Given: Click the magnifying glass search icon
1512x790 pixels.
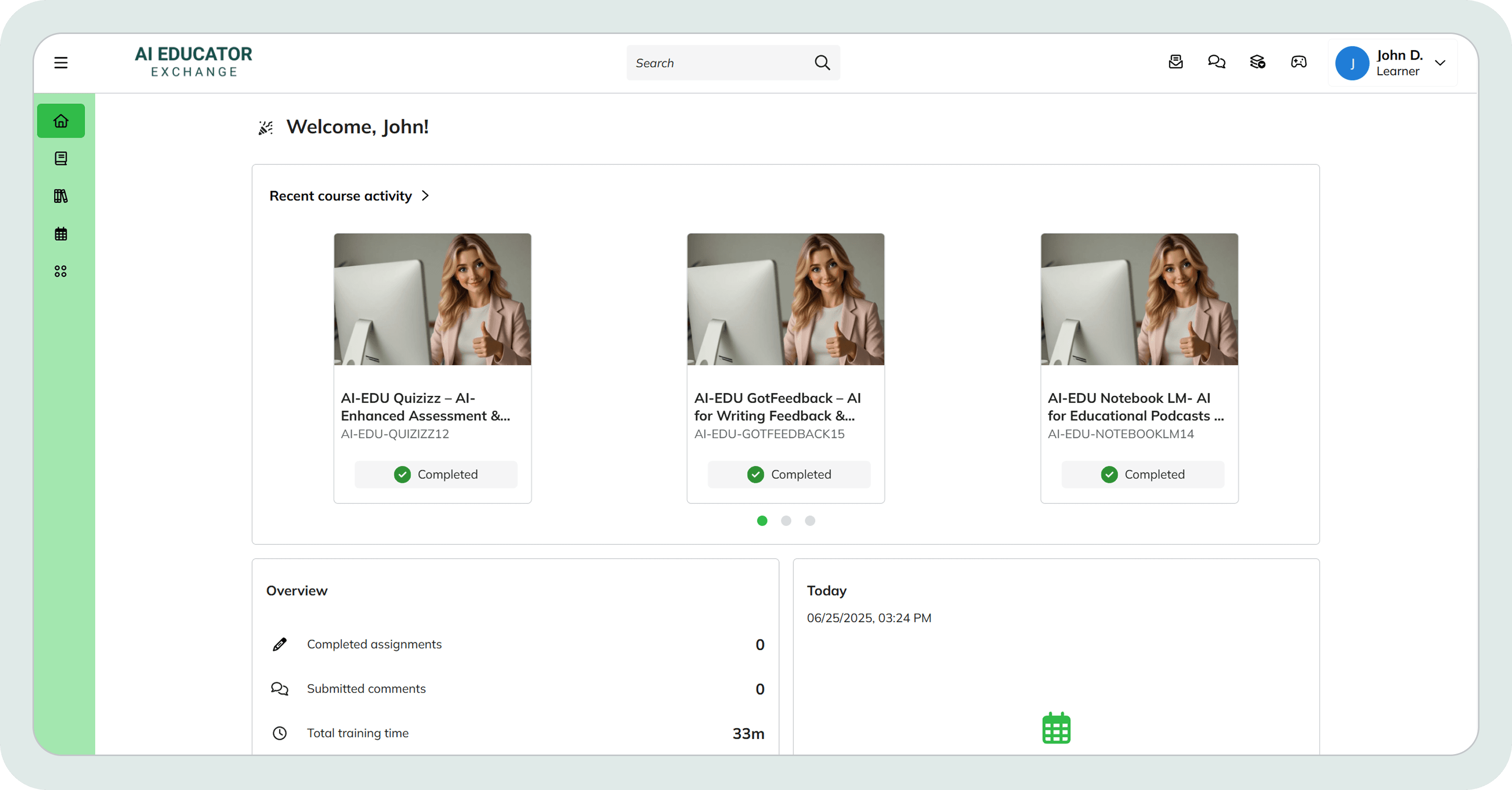Looking at the screenshot, I should click(822, 63).
